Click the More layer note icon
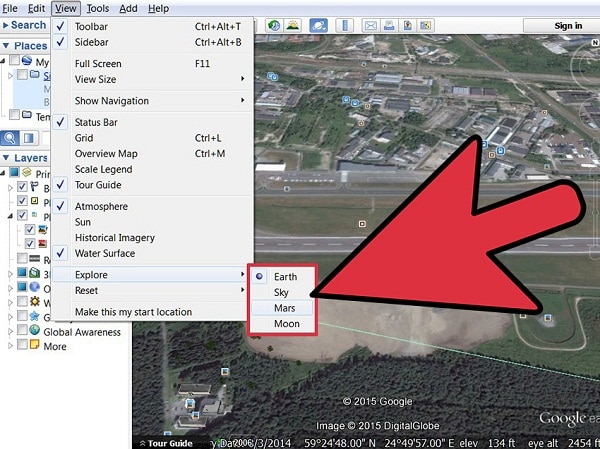 pos(35,344)
